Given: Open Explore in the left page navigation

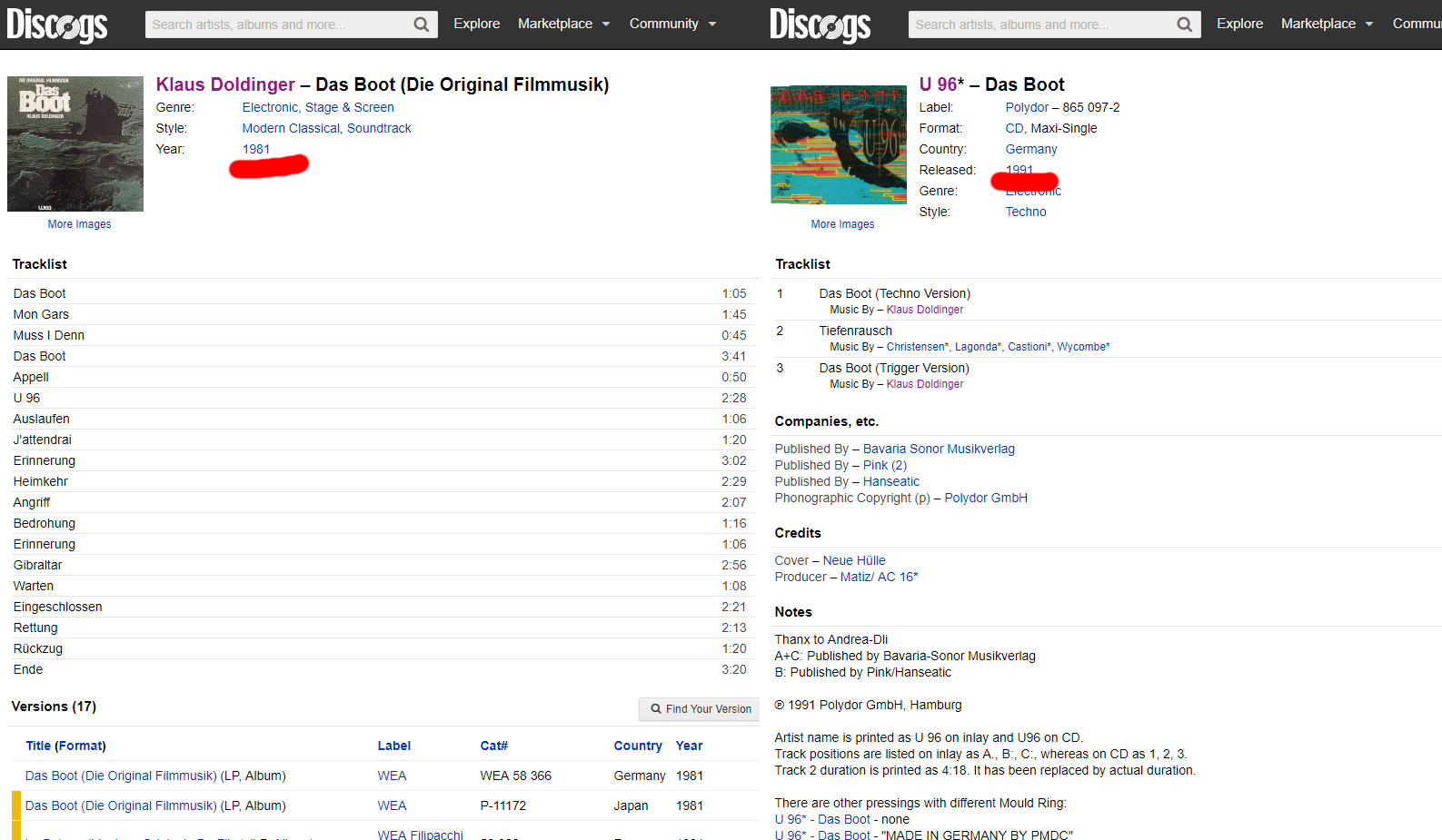Looking at the screenshot, I should point(477,24).
